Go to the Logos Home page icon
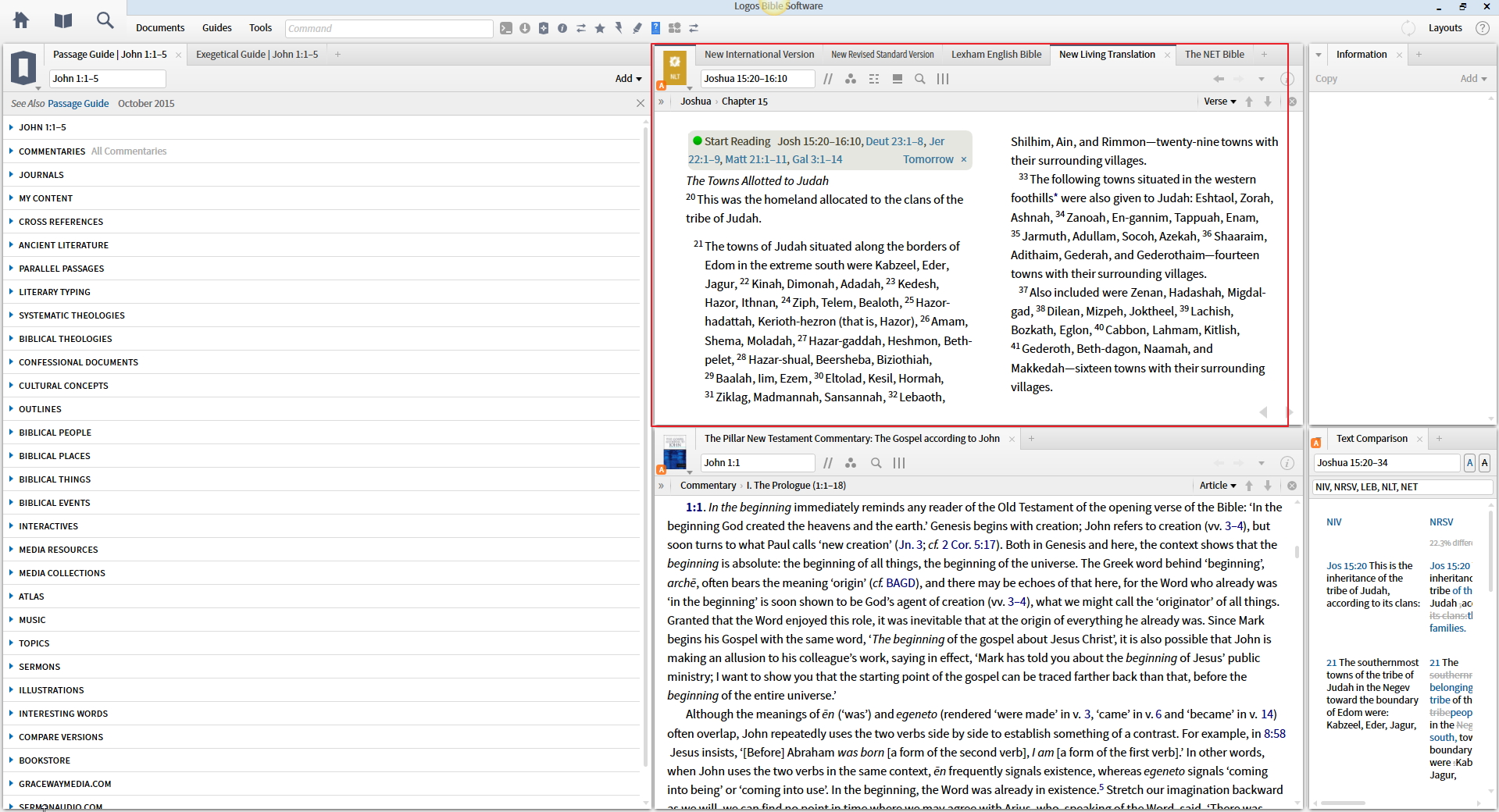1499x812 pixels. [x=21, y=20]
